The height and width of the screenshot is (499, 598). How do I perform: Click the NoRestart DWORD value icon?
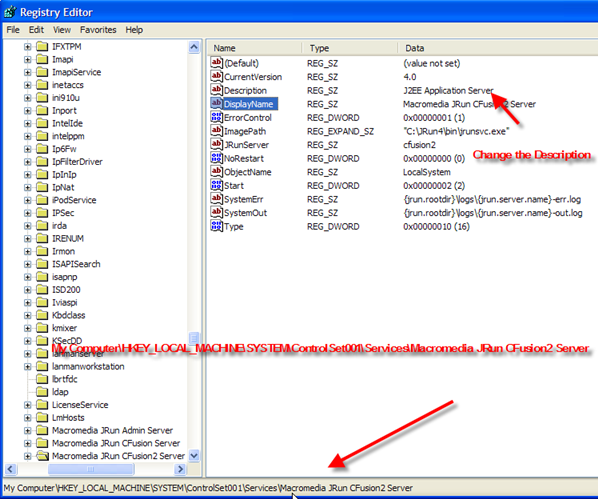216,158
